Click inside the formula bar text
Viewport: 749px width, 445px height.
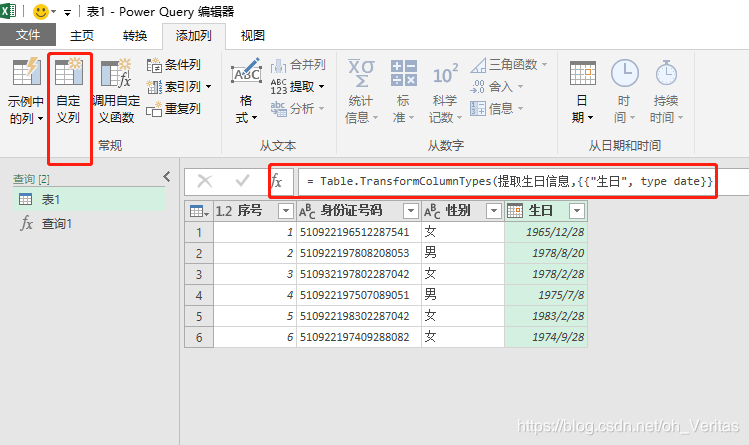510,181
